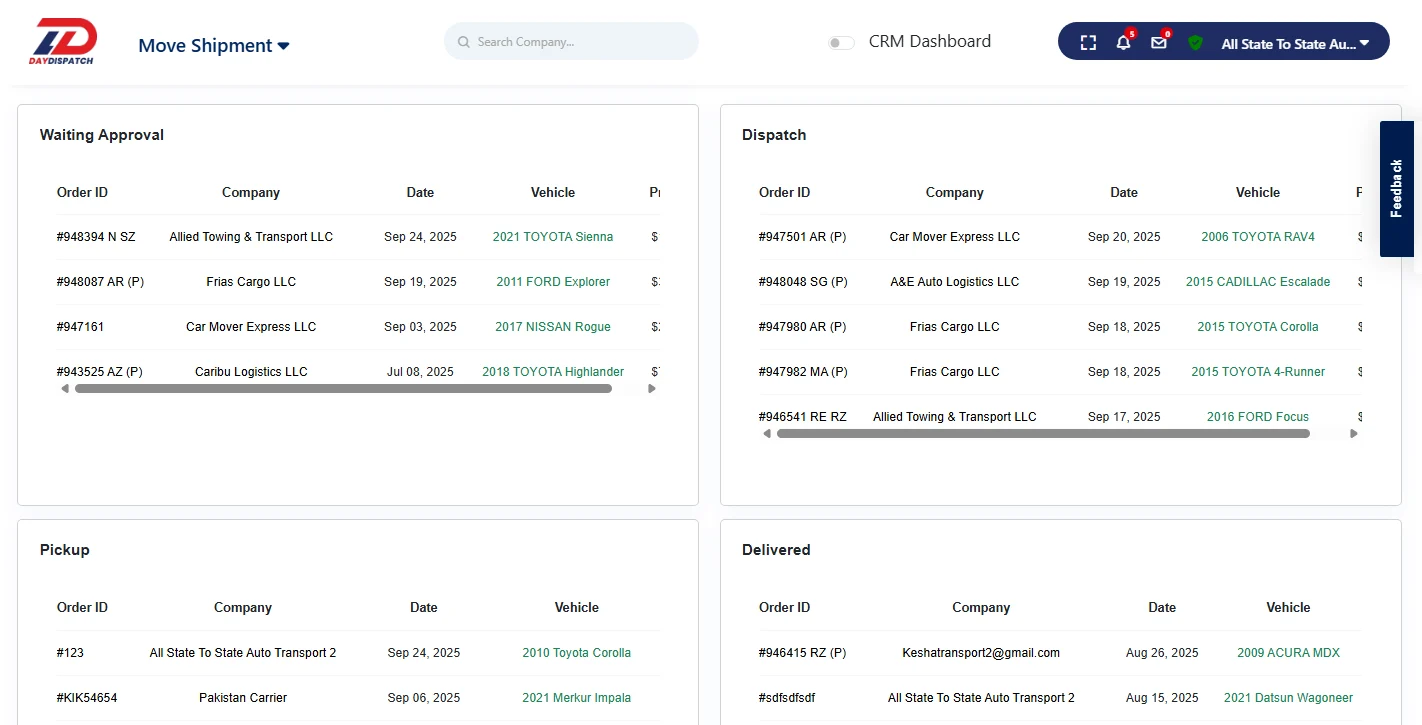Viewport: 1422px width, 725px height.
Task: Select Pickup order #KIK54654
Action: pyautogui.click(x=87, y=698)
